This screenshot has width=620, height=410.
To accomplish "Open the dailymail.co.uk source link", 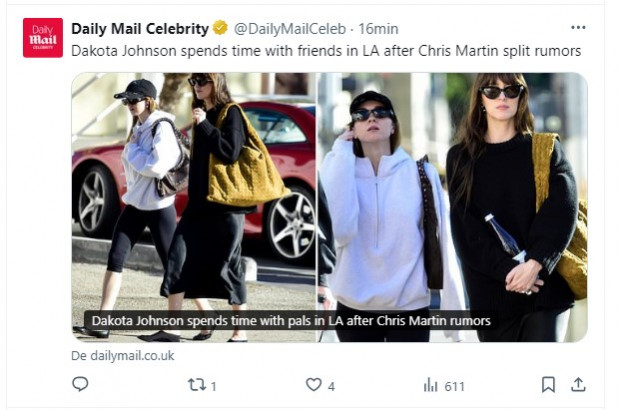I will [123, 355].
